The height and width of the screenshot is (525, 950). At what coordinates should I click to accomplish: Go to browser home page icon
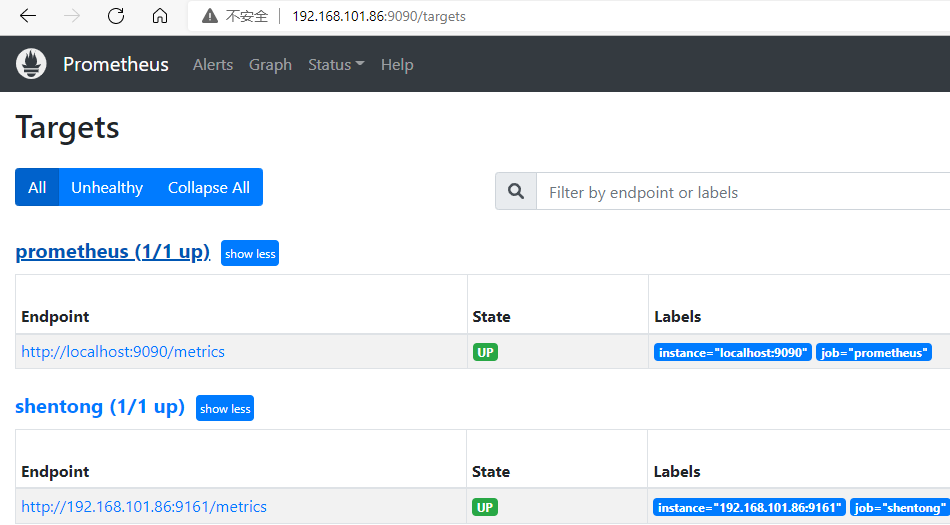coord(160,16)
